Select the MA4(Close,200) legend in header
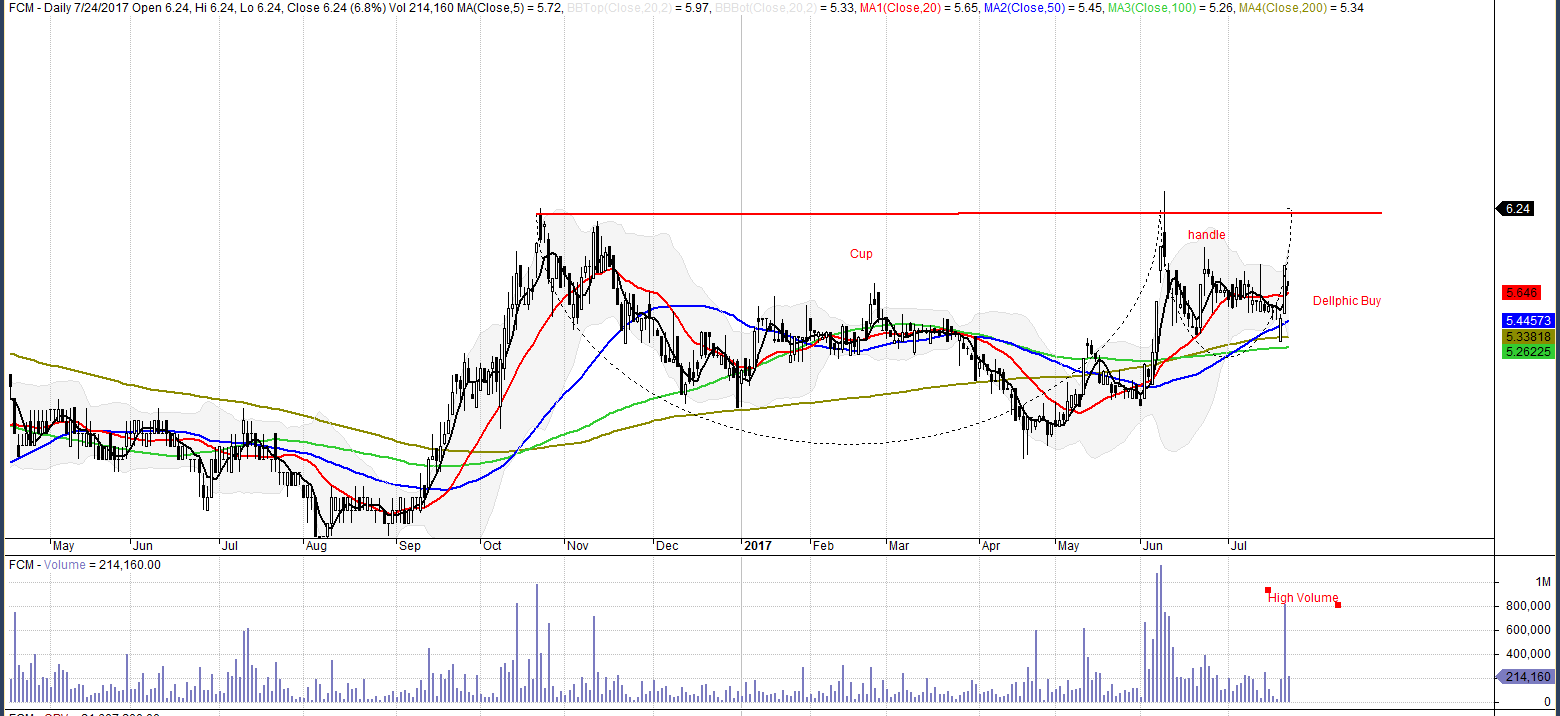Screen dimensions: 1560x716 point(1313,7)
